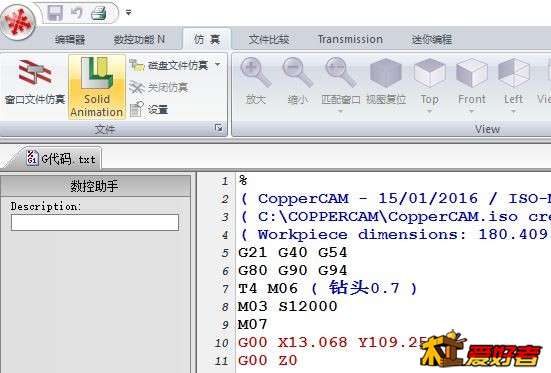
Task: Click the Description input field
Action: click(x=95, y=222)
